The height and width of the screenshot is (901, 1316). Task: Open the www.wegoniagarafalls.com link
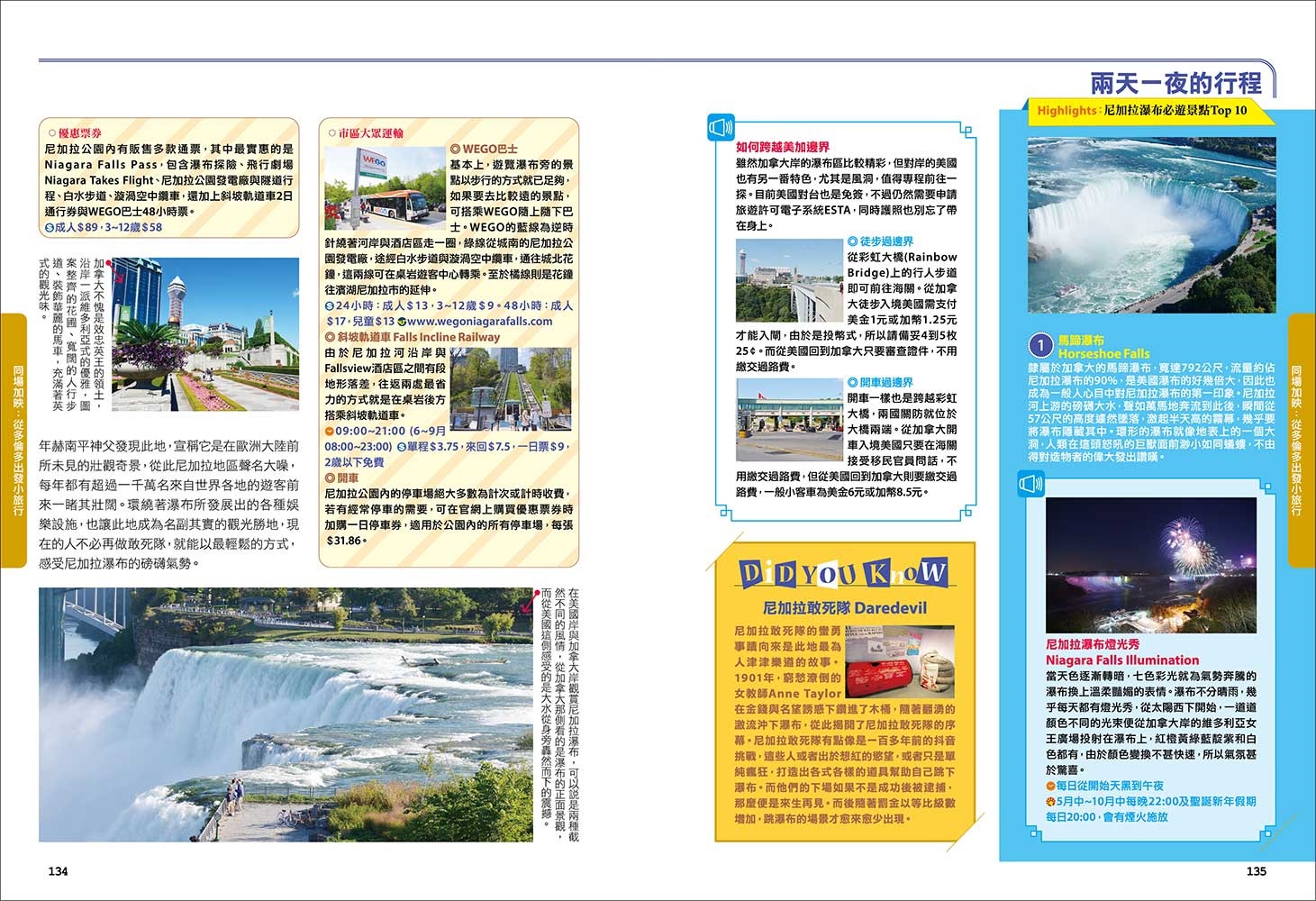pyautogui.click(x=479, y=322)
